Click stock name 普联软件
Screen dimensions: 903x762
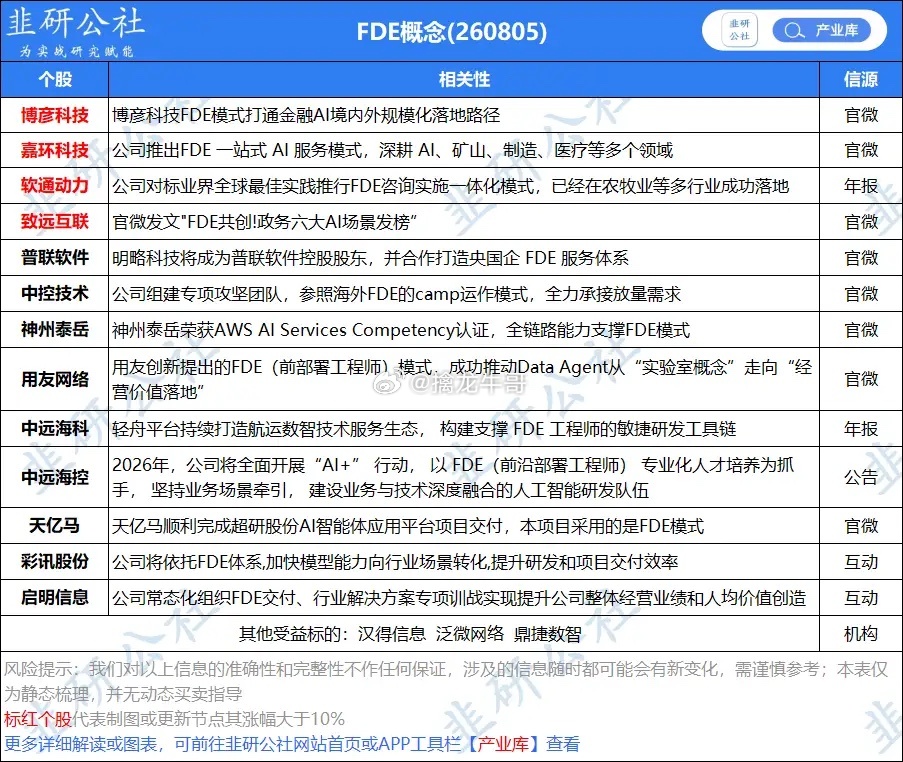pyautogui.click(x=55, y=257)
